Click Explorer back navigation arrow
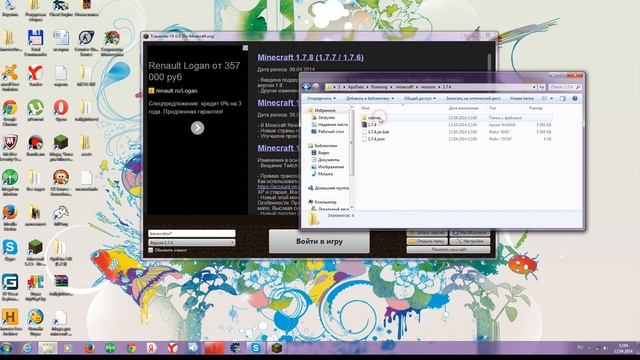640x360 pixels. pyautogui.click(x=306, y=87)
